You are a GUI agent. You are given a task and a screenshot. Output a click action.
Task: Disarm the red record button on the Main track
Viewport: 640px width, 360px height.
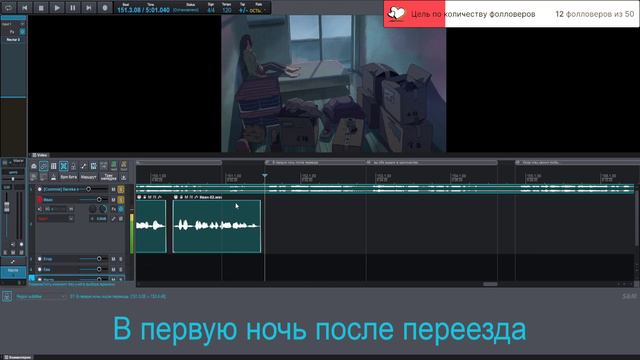pos(40,200)
